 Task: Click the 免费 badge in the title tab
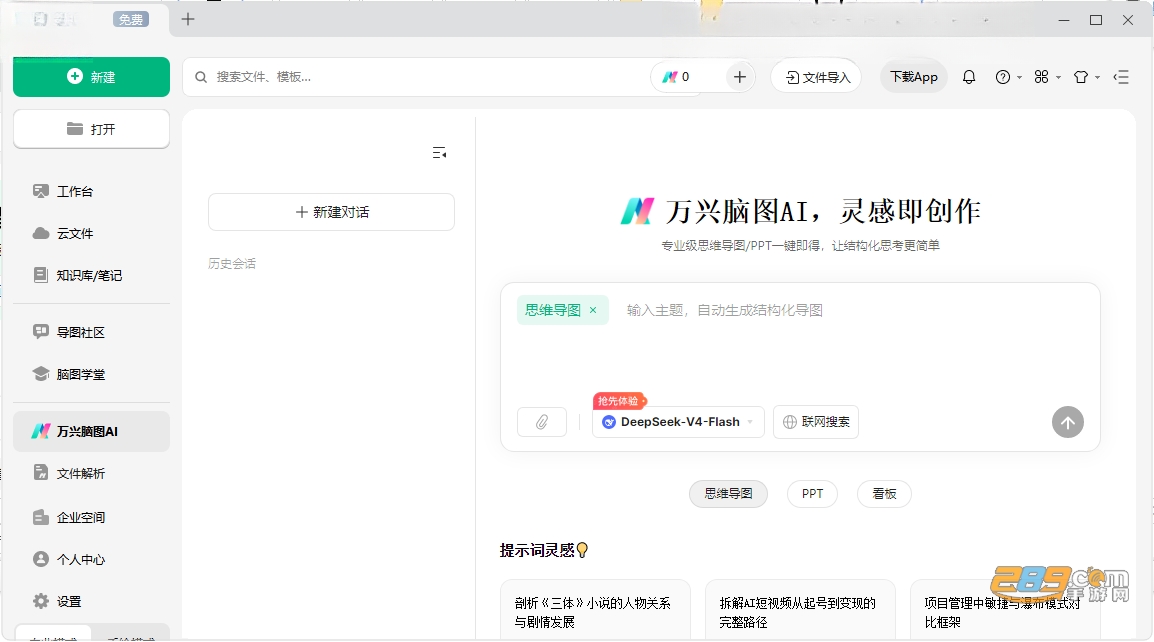pyautogui.click(x=131, y=20)
